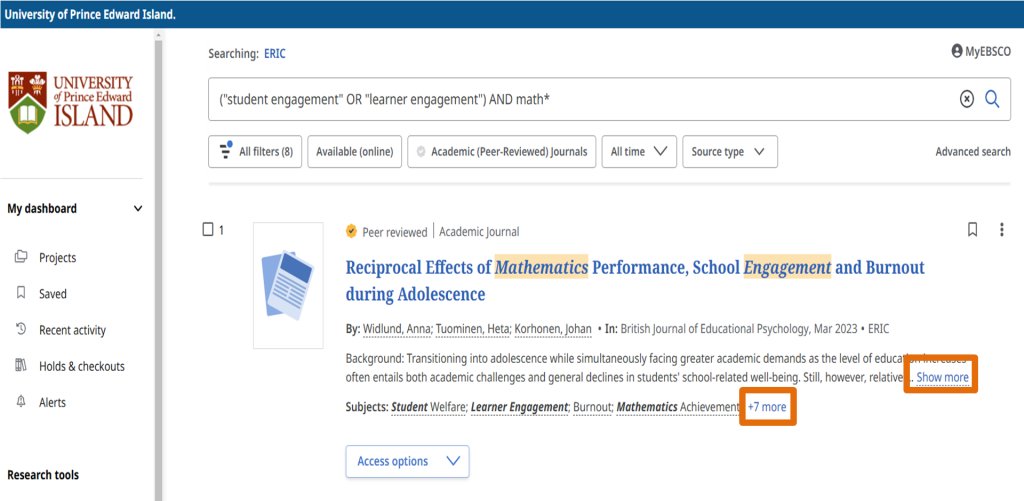
Task: Clear the search query with X icon
Action: 966,98
